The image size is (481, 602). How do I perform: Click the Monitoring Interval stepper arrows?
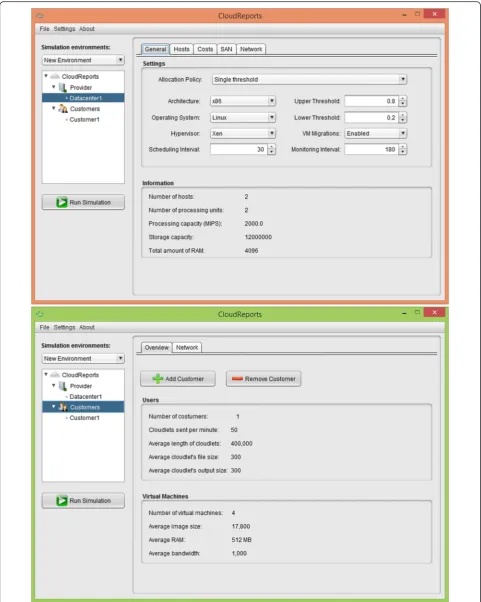(x=403, y=149)
